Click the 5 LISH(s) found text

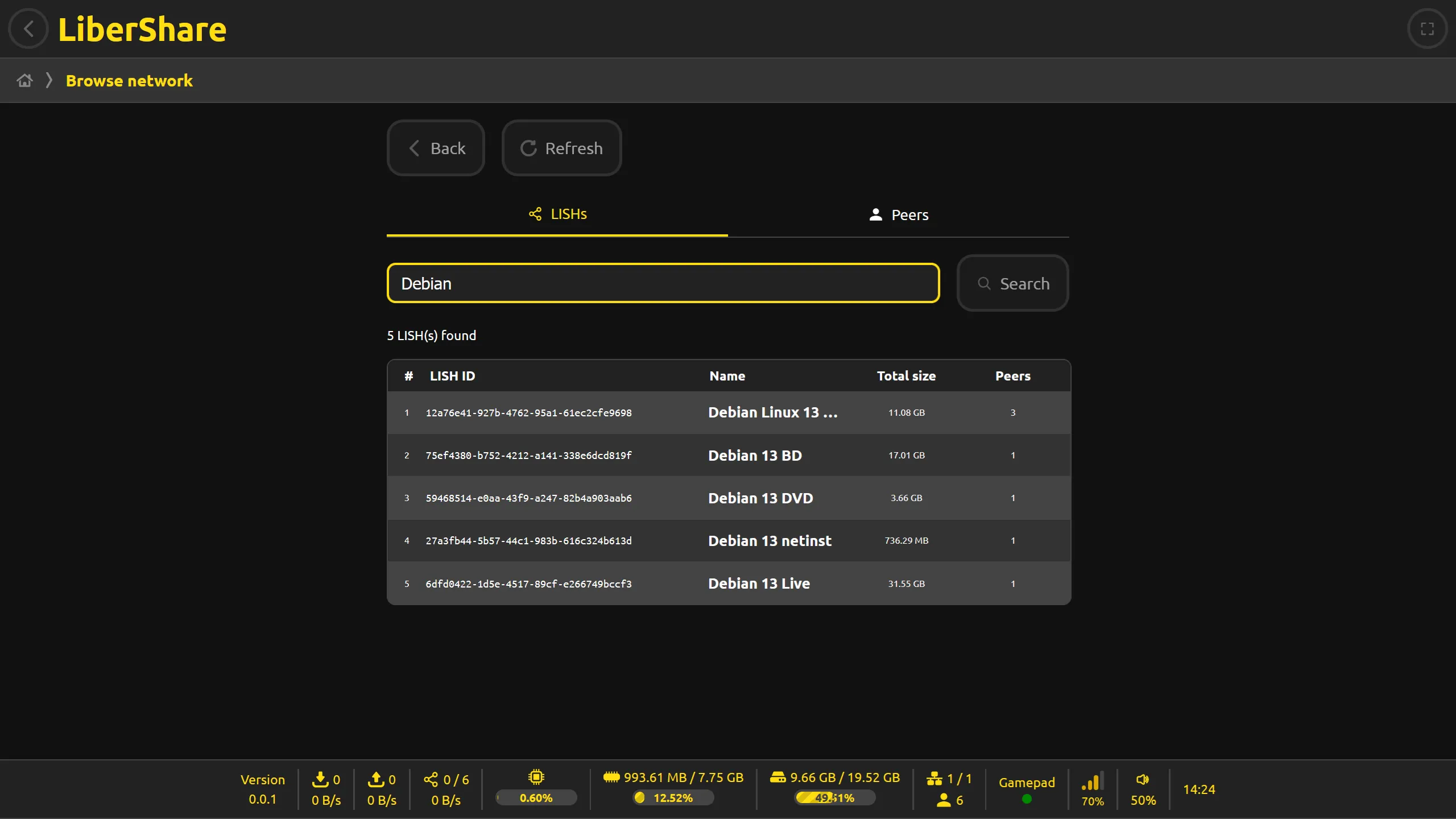tap(432, 336)
